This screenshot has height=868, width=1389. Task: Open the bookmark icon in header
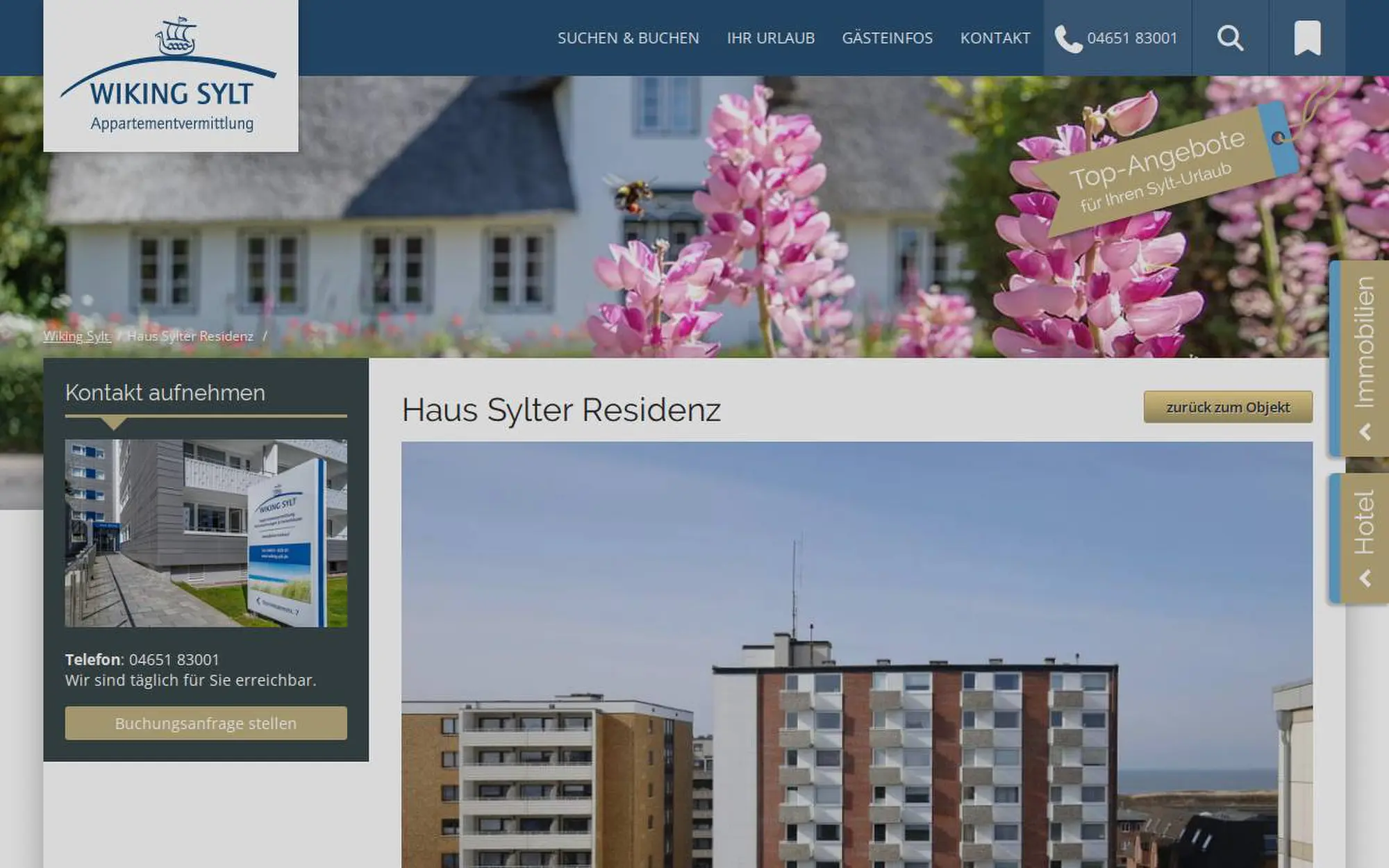tap(1307, 38)
